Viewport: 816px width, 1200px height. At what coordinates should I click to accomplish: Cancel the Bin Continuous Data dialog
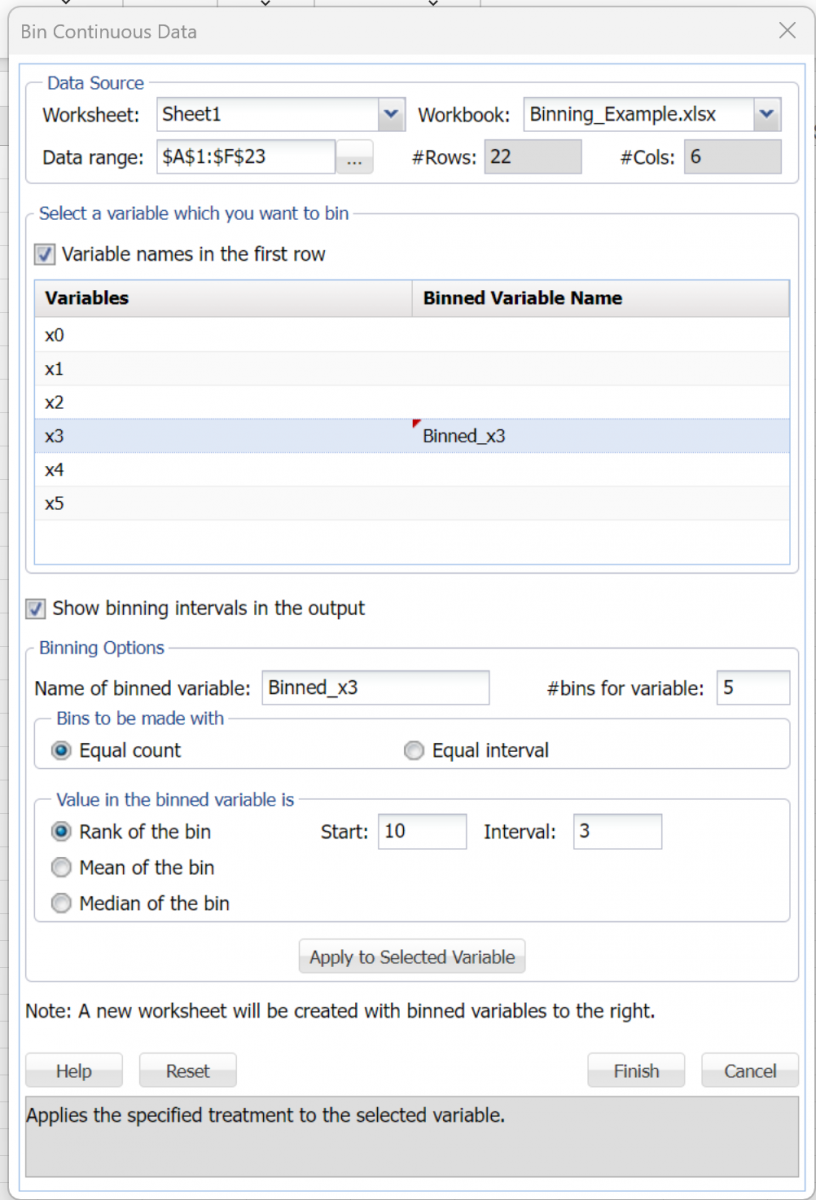[x=749, y=1069]
